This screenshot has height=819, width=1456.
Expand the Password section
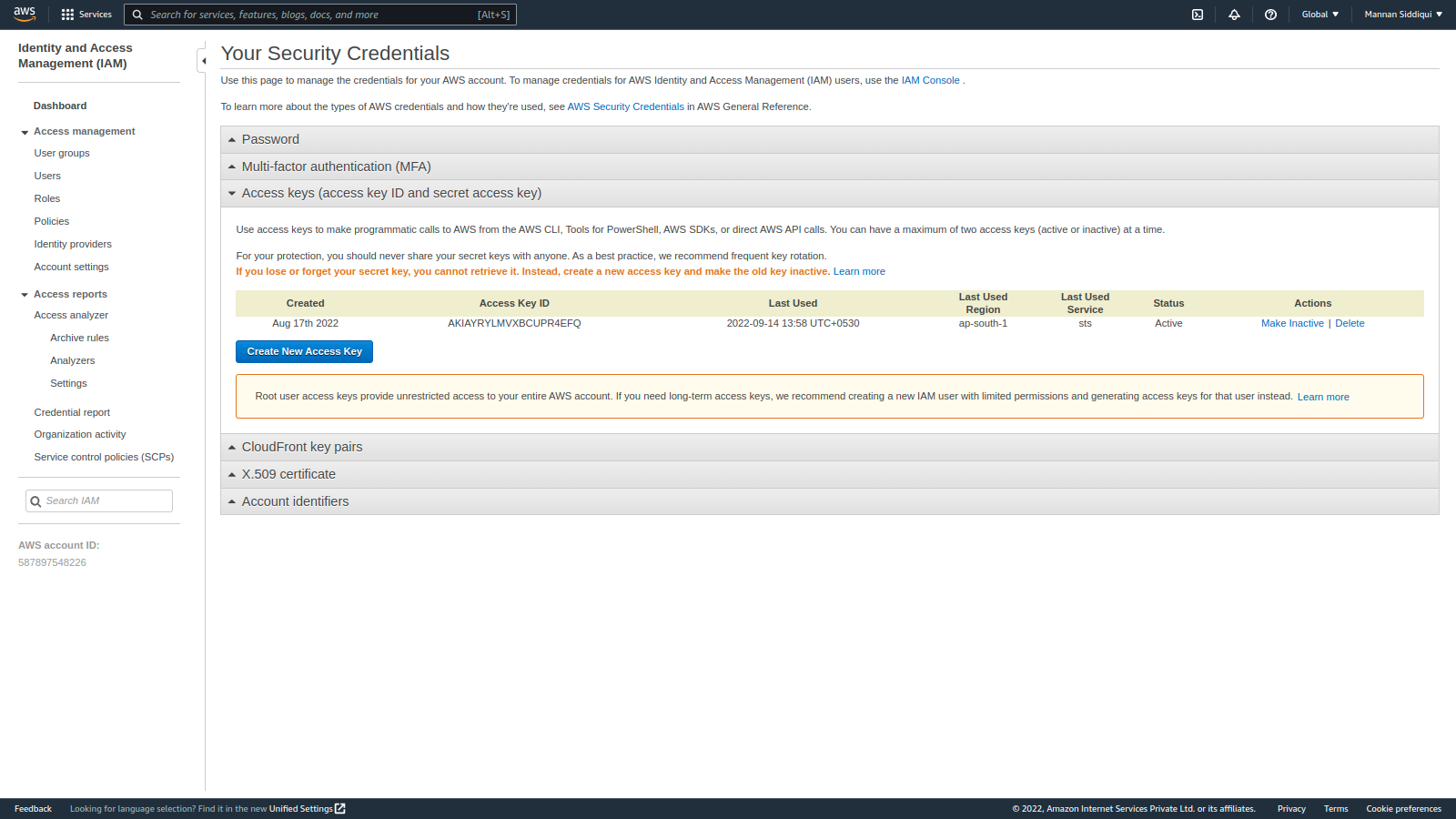click(270, 138)
